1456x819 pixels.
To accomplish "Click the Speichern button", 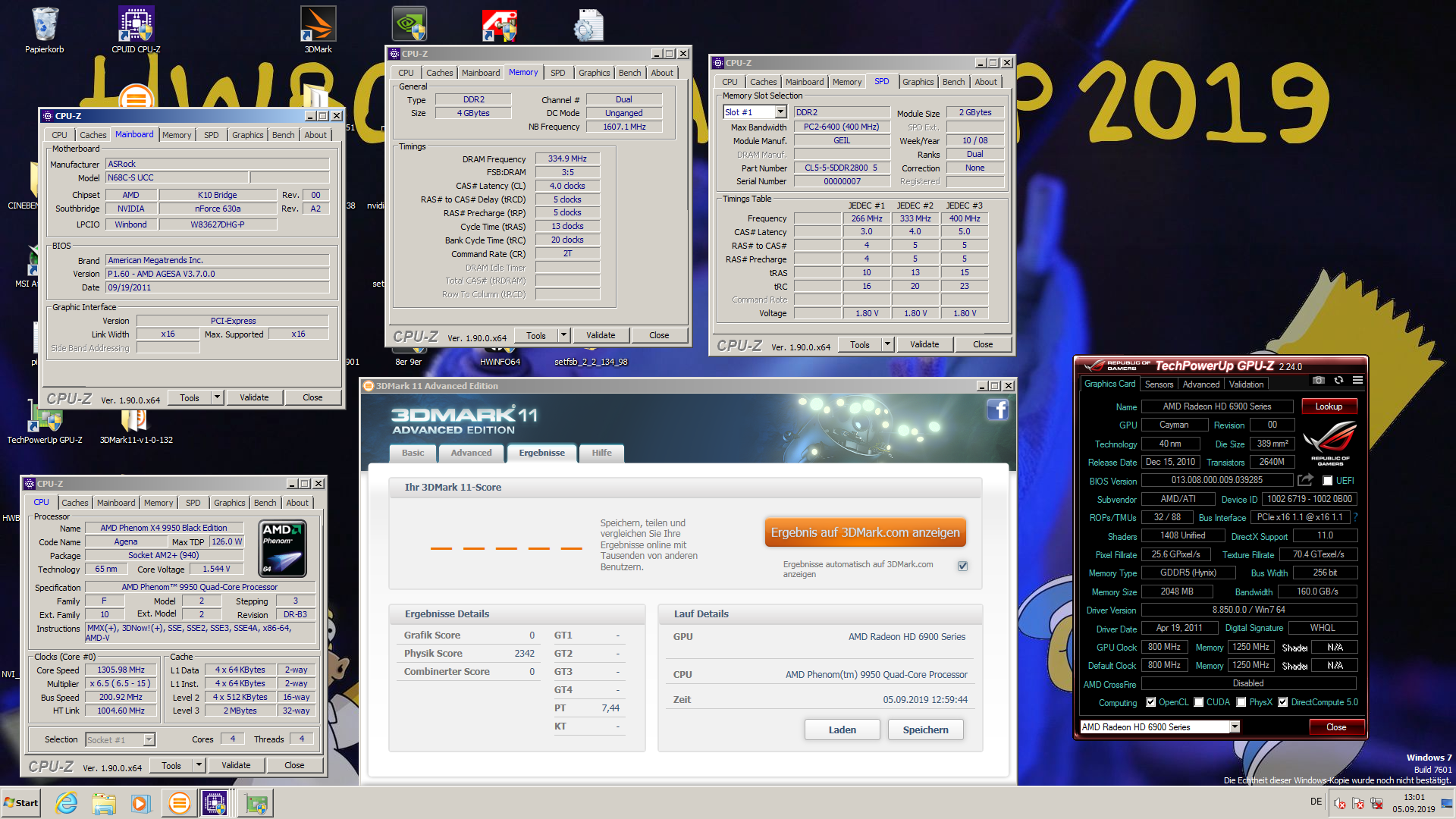I will tap(925, 730).
